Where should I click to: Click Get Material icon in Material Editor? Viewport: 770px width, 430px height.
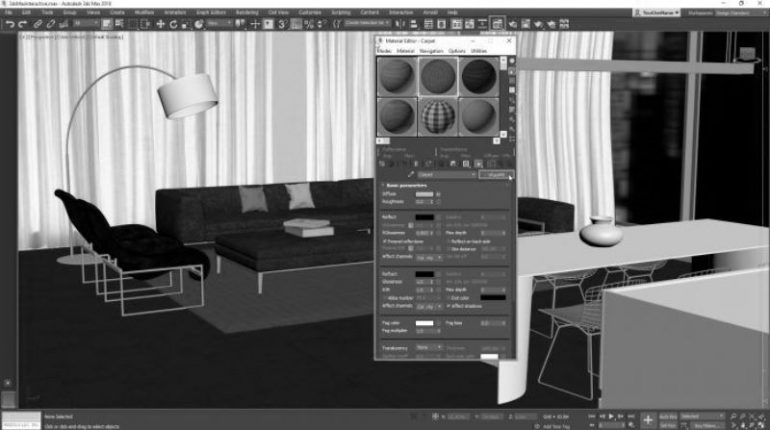[x=382, y=164]
